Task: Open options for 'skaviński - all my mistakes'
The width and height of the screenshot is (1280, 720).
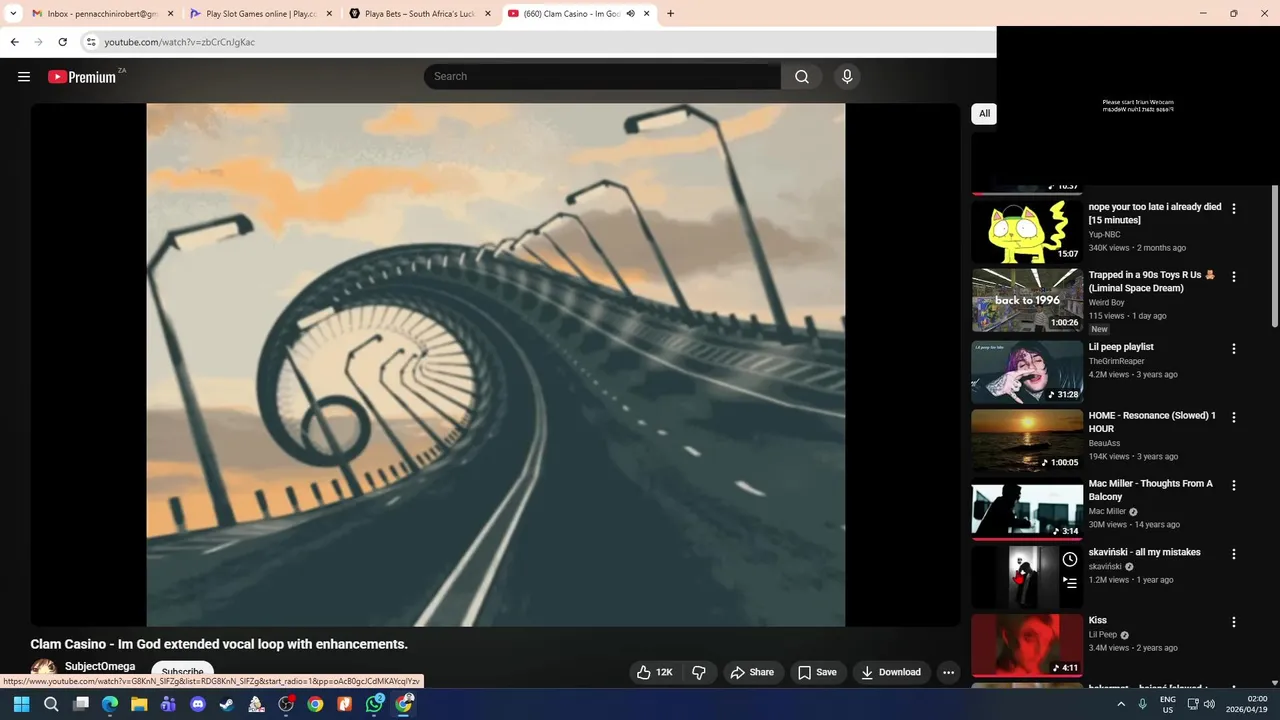Action: point(1233,554)
